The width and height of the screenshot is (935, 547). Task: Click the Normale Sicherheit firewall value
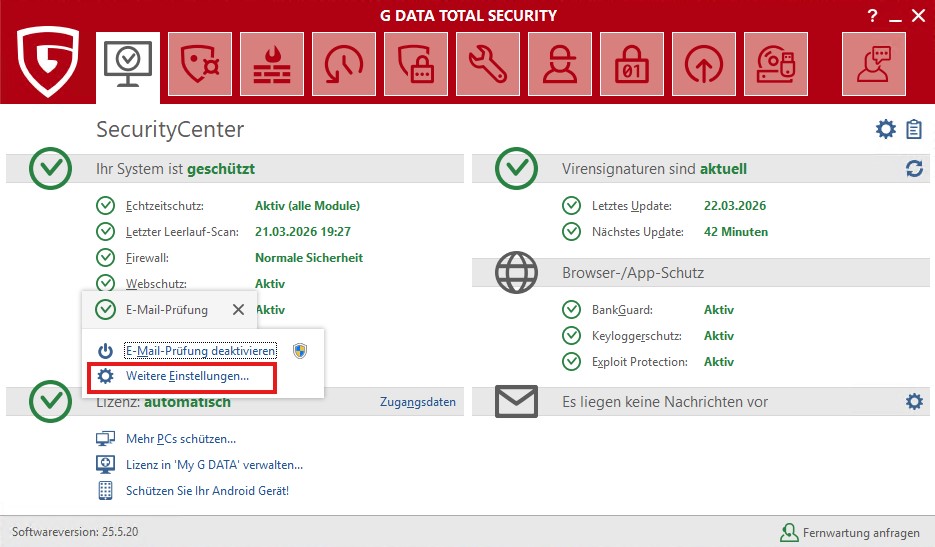click(309, 258)
